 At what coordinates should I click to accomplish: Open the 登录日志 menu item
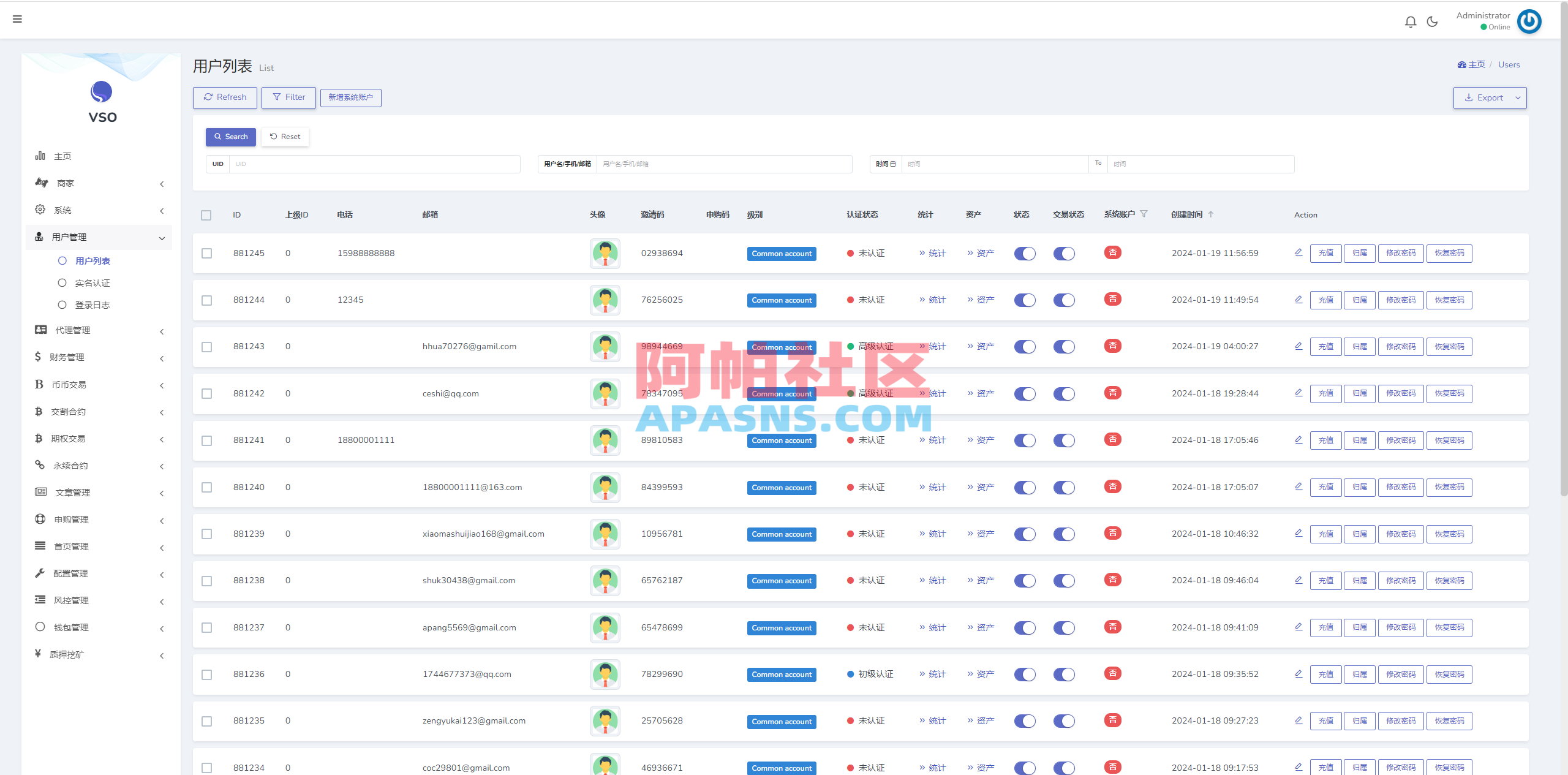click(92, 304)
